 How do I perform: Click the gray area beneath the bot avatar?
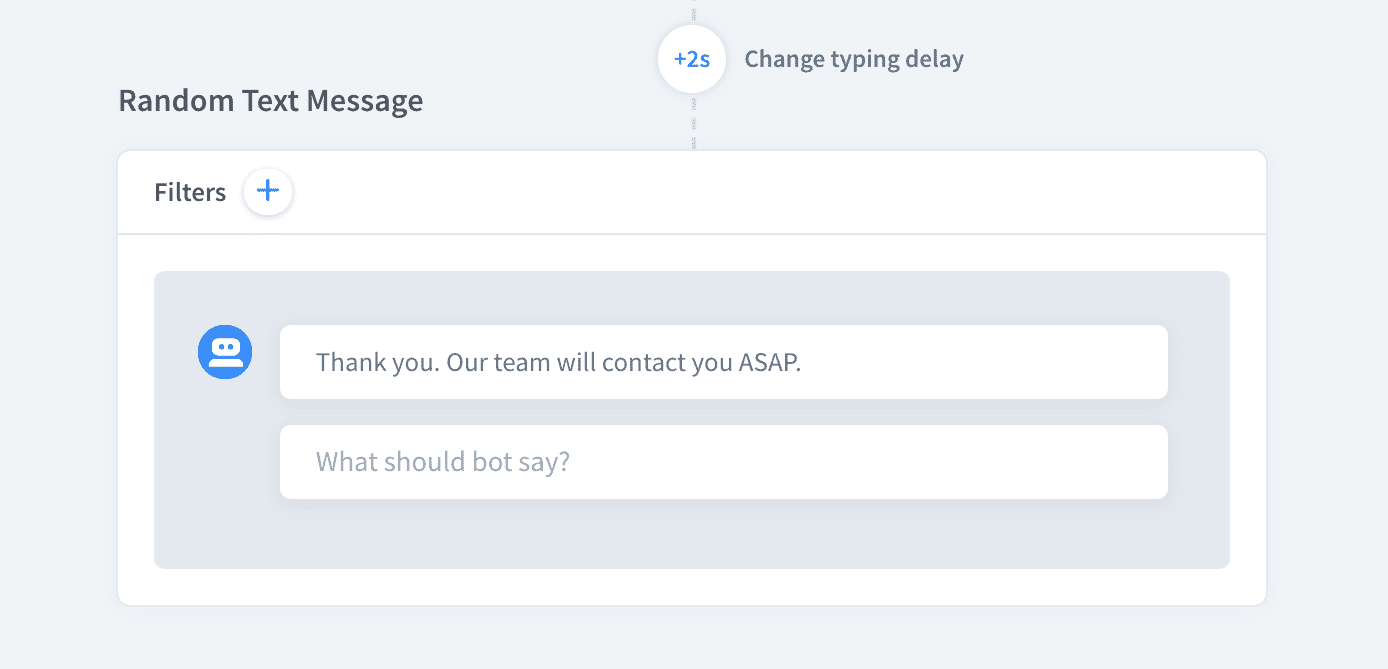click(225, 460)
